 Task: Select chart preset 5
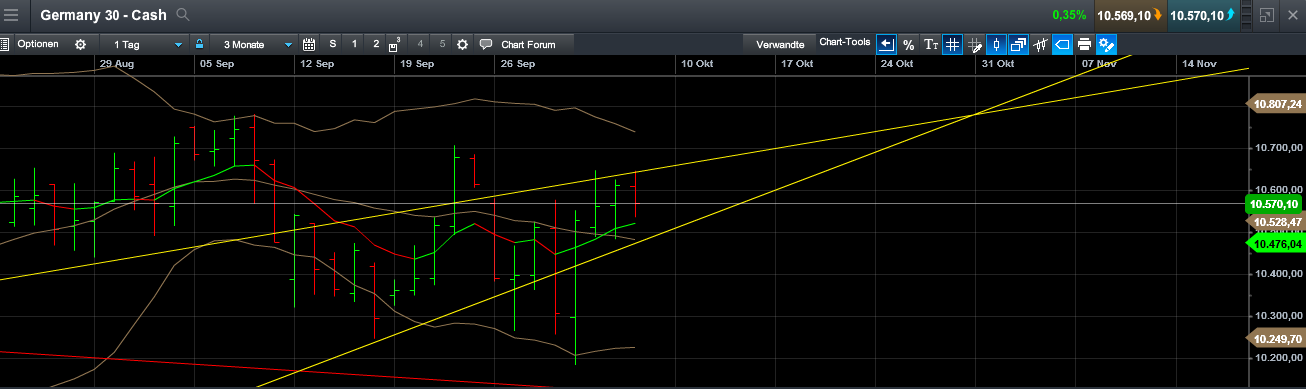(442, 44)
